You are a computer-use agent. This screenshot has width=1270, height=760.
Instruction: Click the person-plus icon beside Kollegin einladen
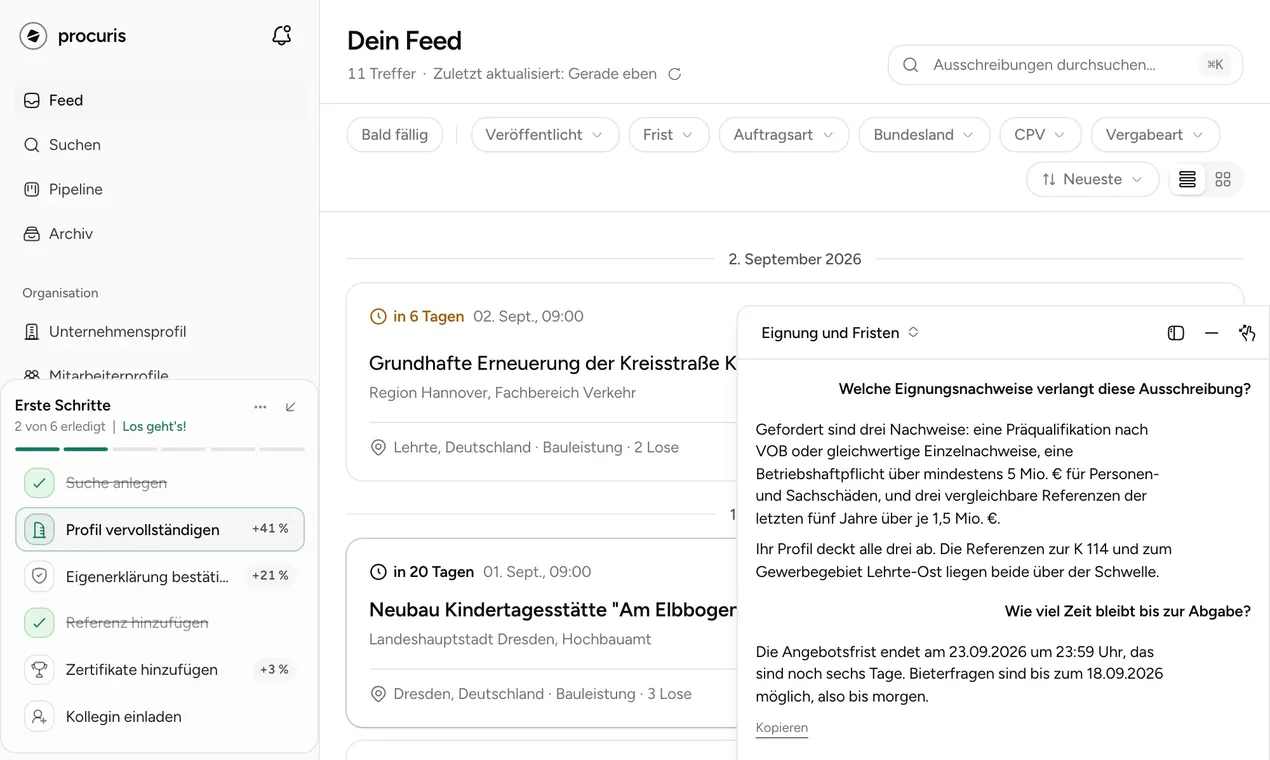tap(39, 717)
